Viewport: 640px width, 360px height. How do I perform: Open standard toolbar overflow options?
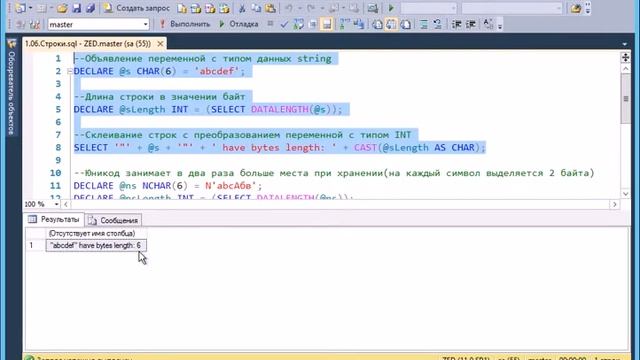[x=588, y=8]
